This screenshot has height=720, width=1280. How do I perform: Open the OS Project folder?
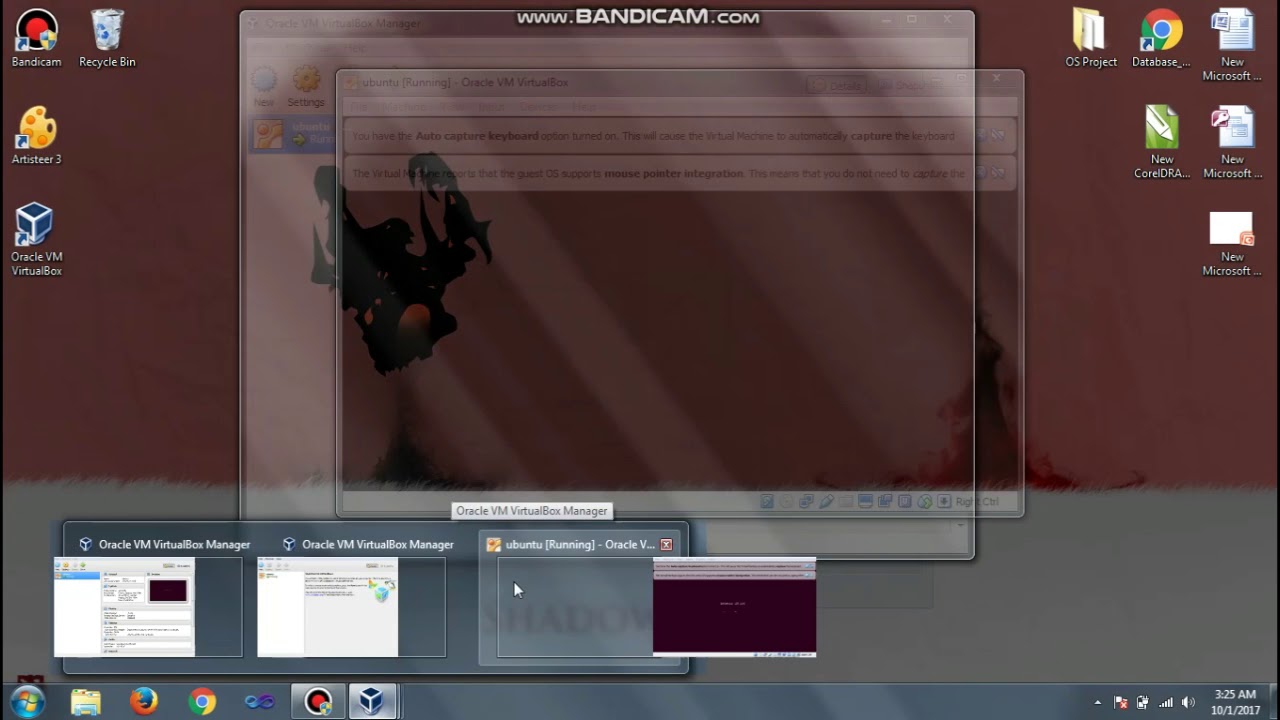pyautogui.click(x=1091, y=38)
